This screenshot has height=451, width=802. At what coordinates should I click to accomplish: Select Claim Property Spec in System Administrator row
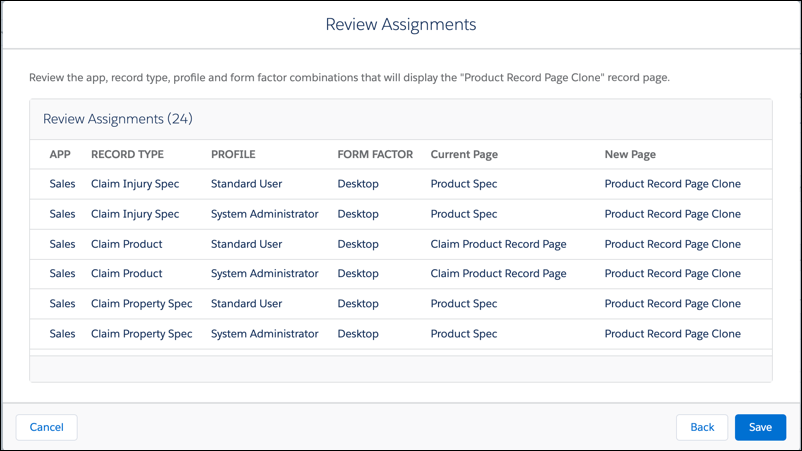[142, 334]
